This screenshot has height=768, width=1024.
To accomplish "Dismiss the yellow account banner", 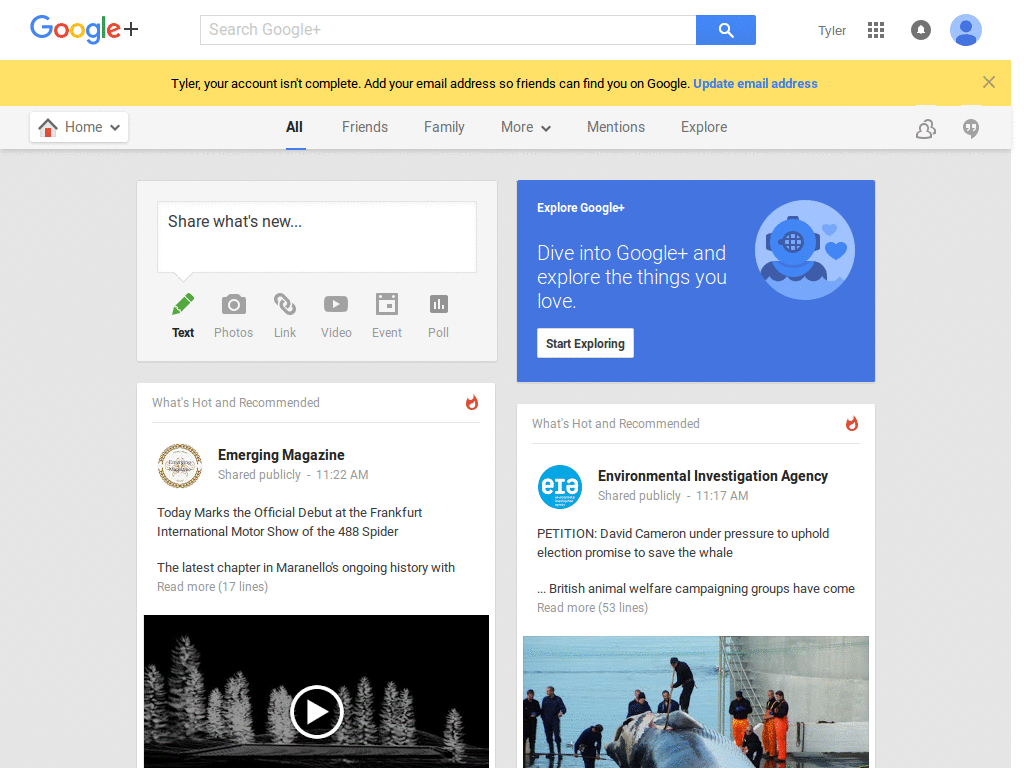I will (989, 82).
